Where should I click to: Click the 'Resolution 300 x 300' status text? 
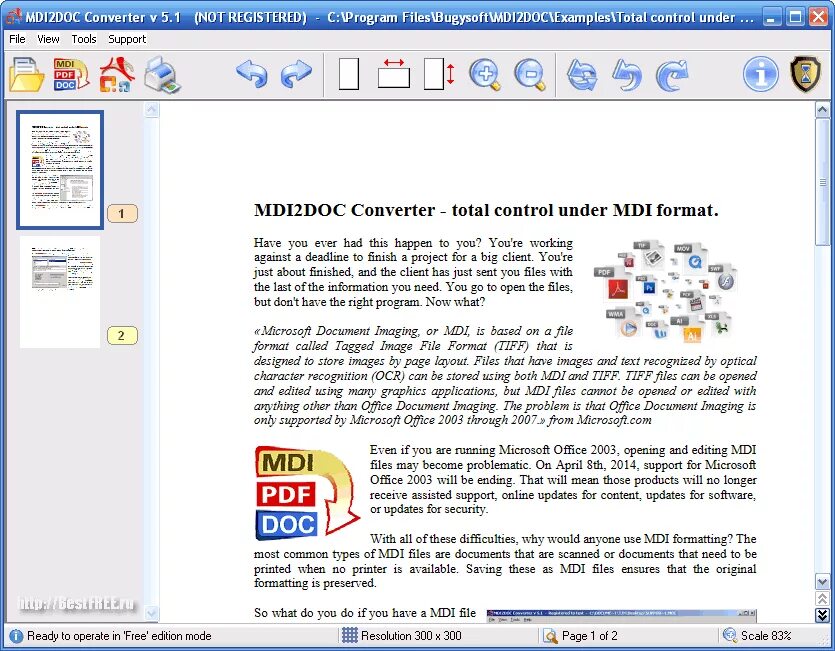[411, 636]
